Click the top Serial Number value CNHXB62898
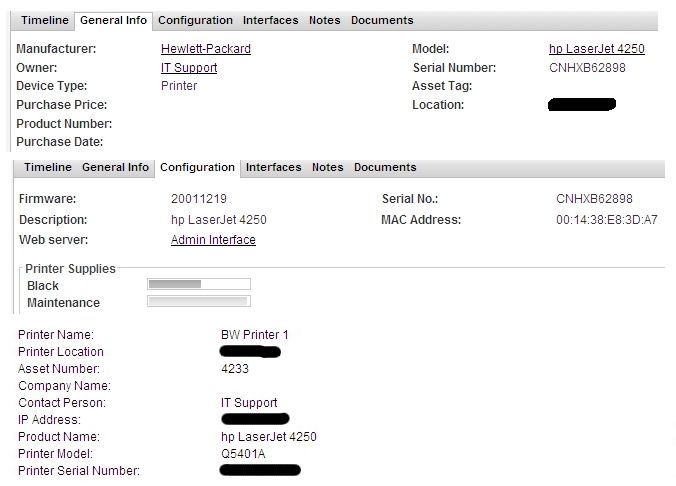The height and width of the screenshot is (486, 676). click(587, 68)
